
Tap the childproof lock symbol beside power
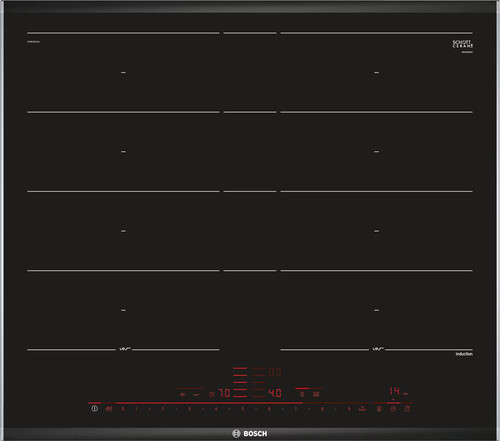(x=109, y=409)
